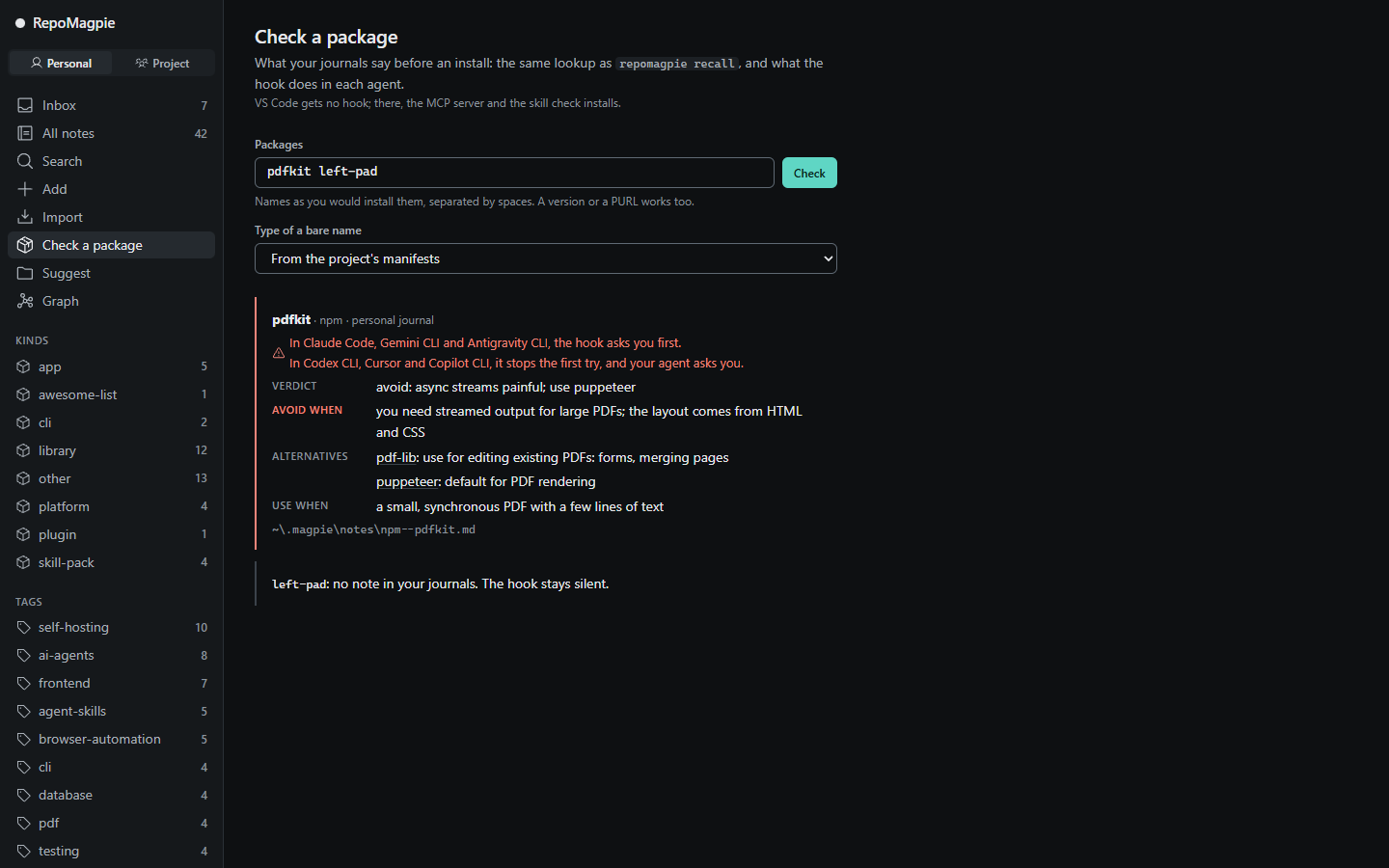The width and height of the screenshot is (1389, 868).
Task: Filter by the testing tag
Action: pyautogui.click(x=111, y=851)
